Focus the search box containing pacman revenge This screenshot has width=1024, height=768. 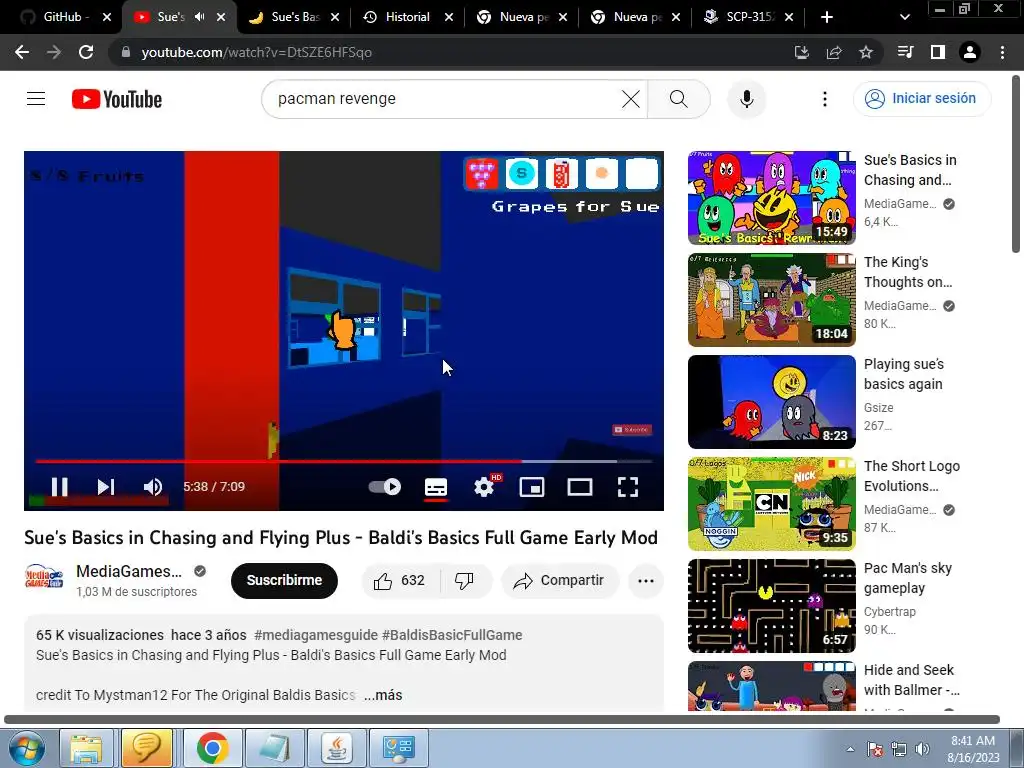tap(444, 99)
